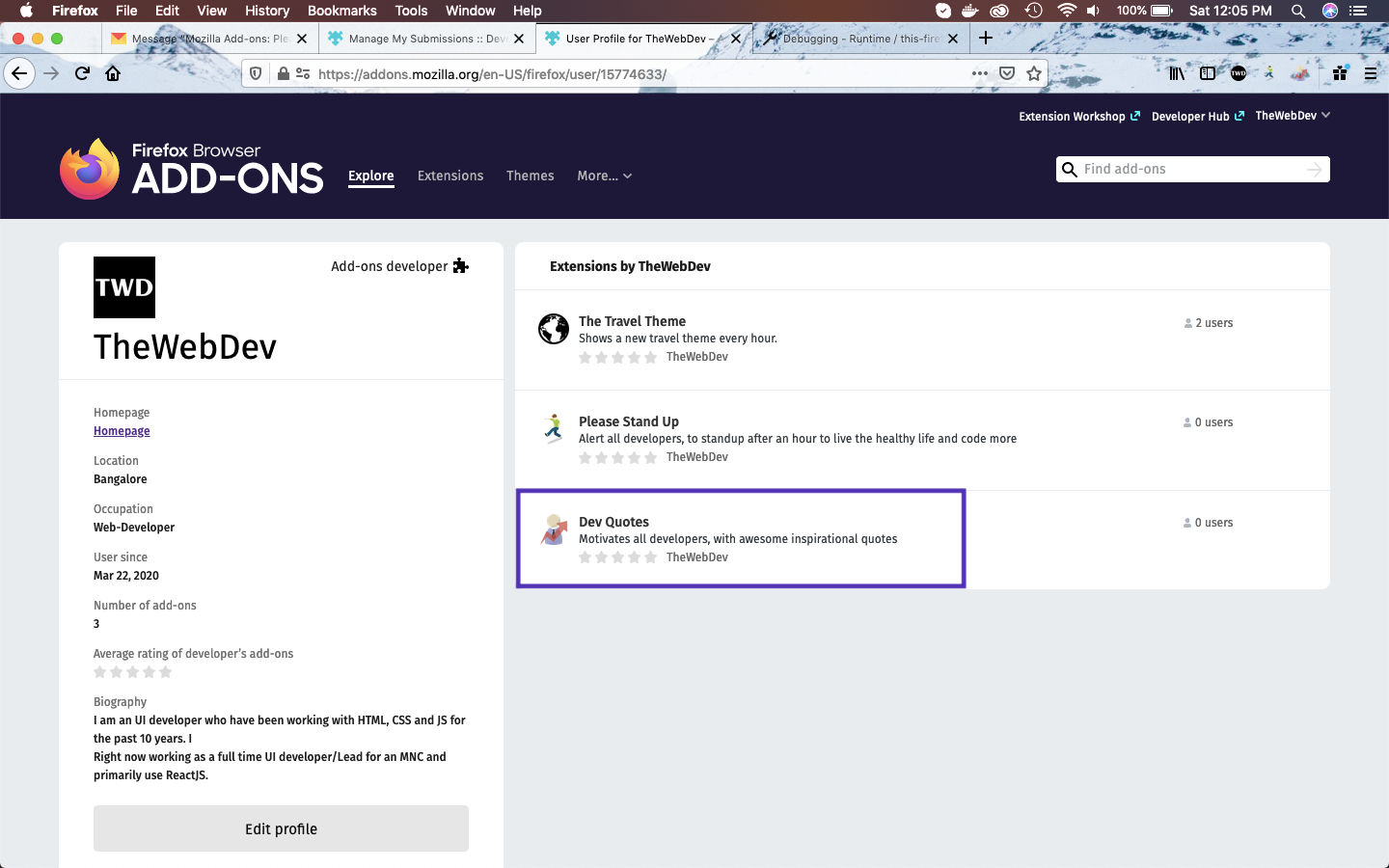Click the TWD extension toolbar icon
The image size is (1389, 868).
point(1239,73)
